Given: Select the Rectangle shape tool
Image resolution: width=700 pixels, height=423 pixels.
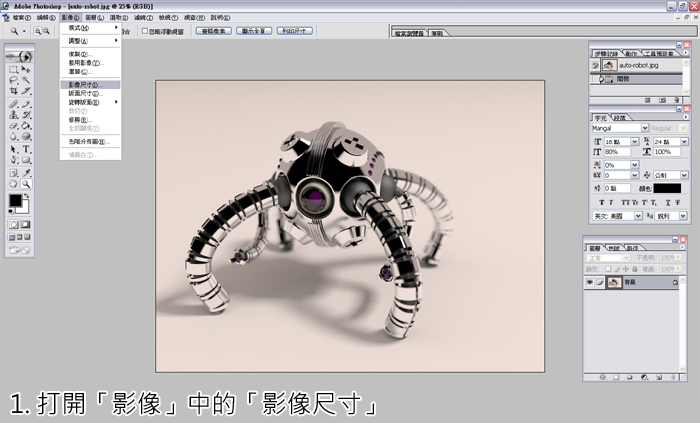Looking at the screenshot, I should [26, 160].
